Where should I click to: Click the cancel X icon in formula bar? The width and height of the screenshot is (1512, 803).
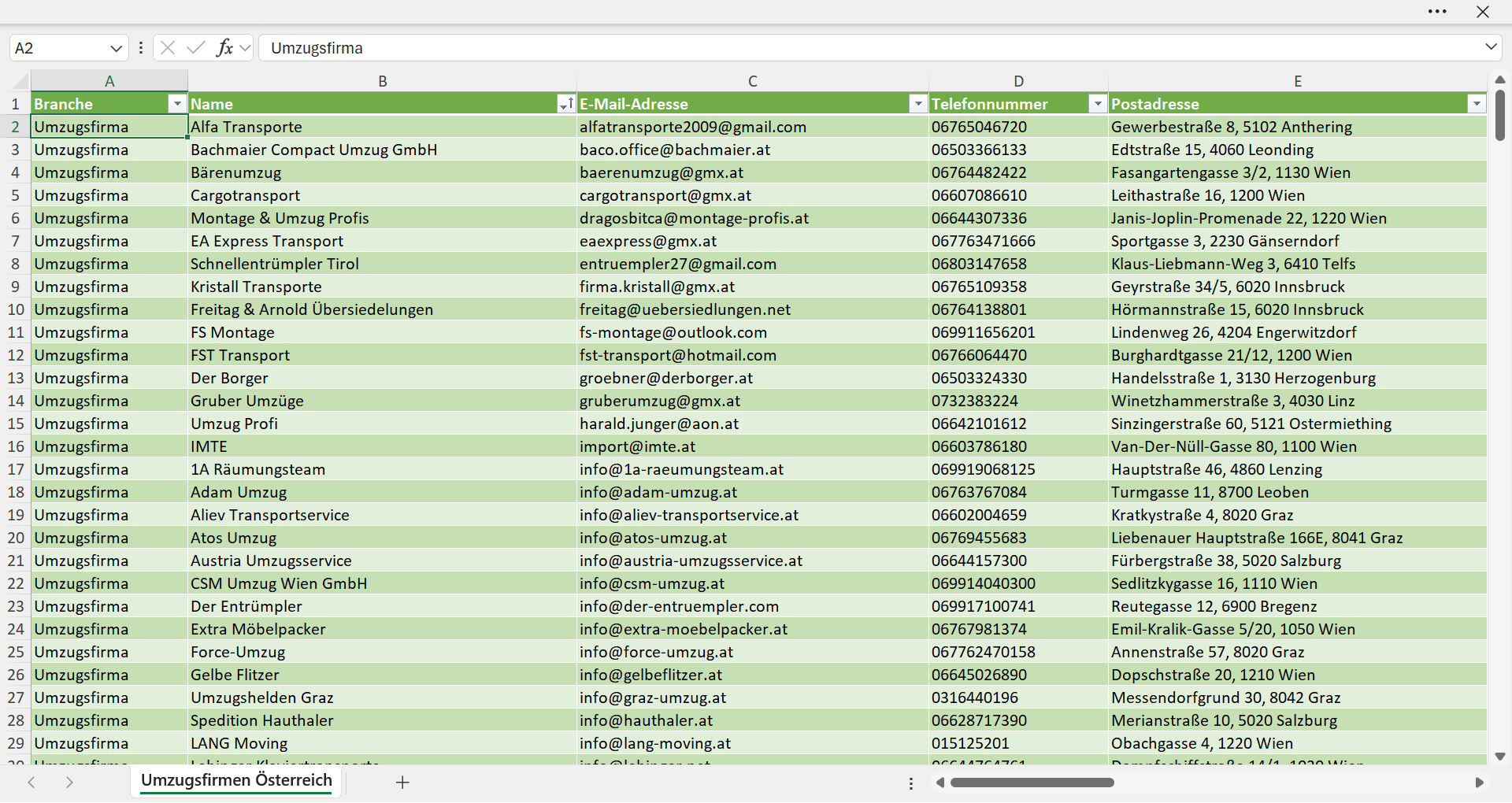[x=168, y=48]
